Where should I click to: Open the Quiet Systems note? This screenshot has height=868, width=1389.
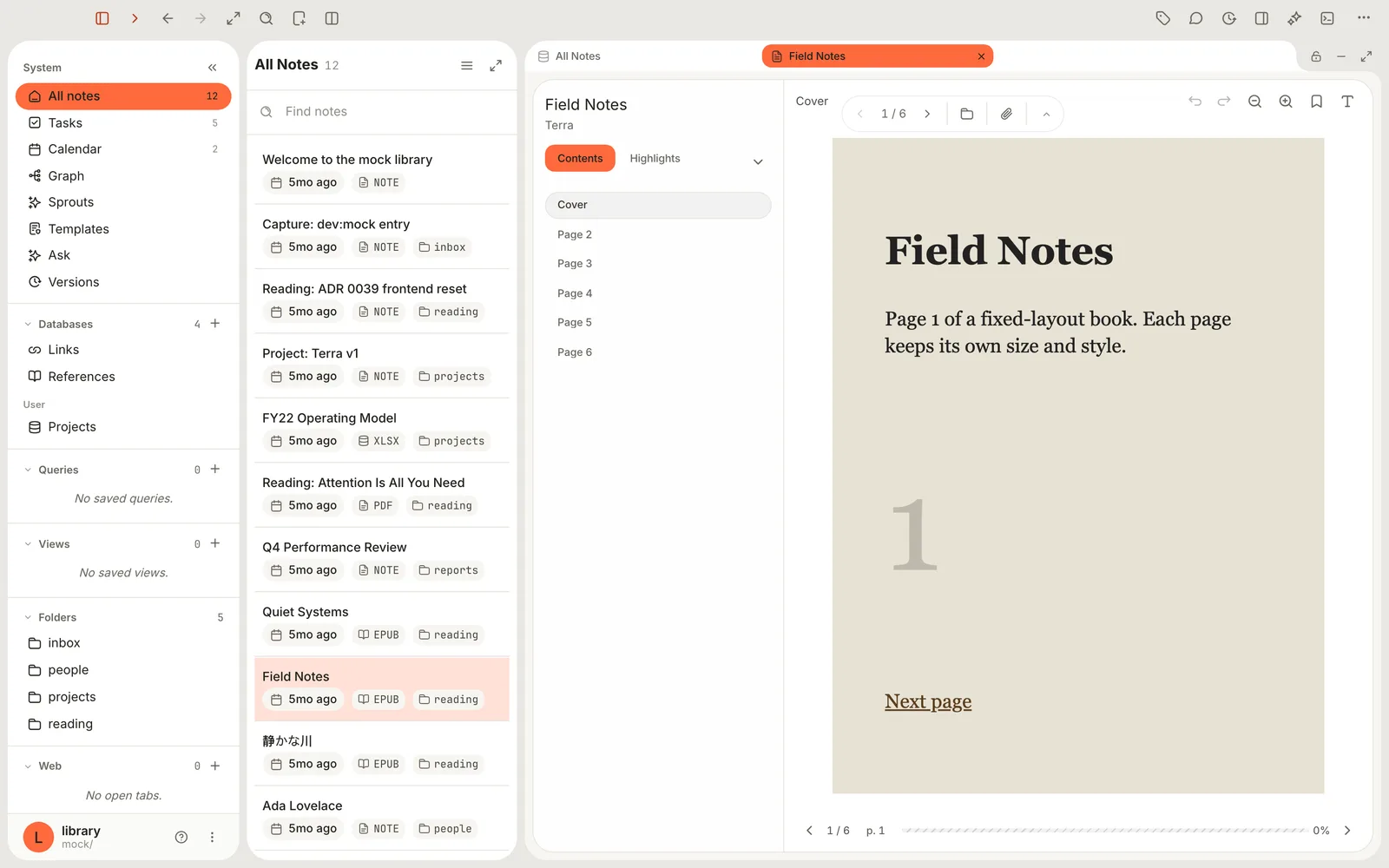click(x=382, y=624)
